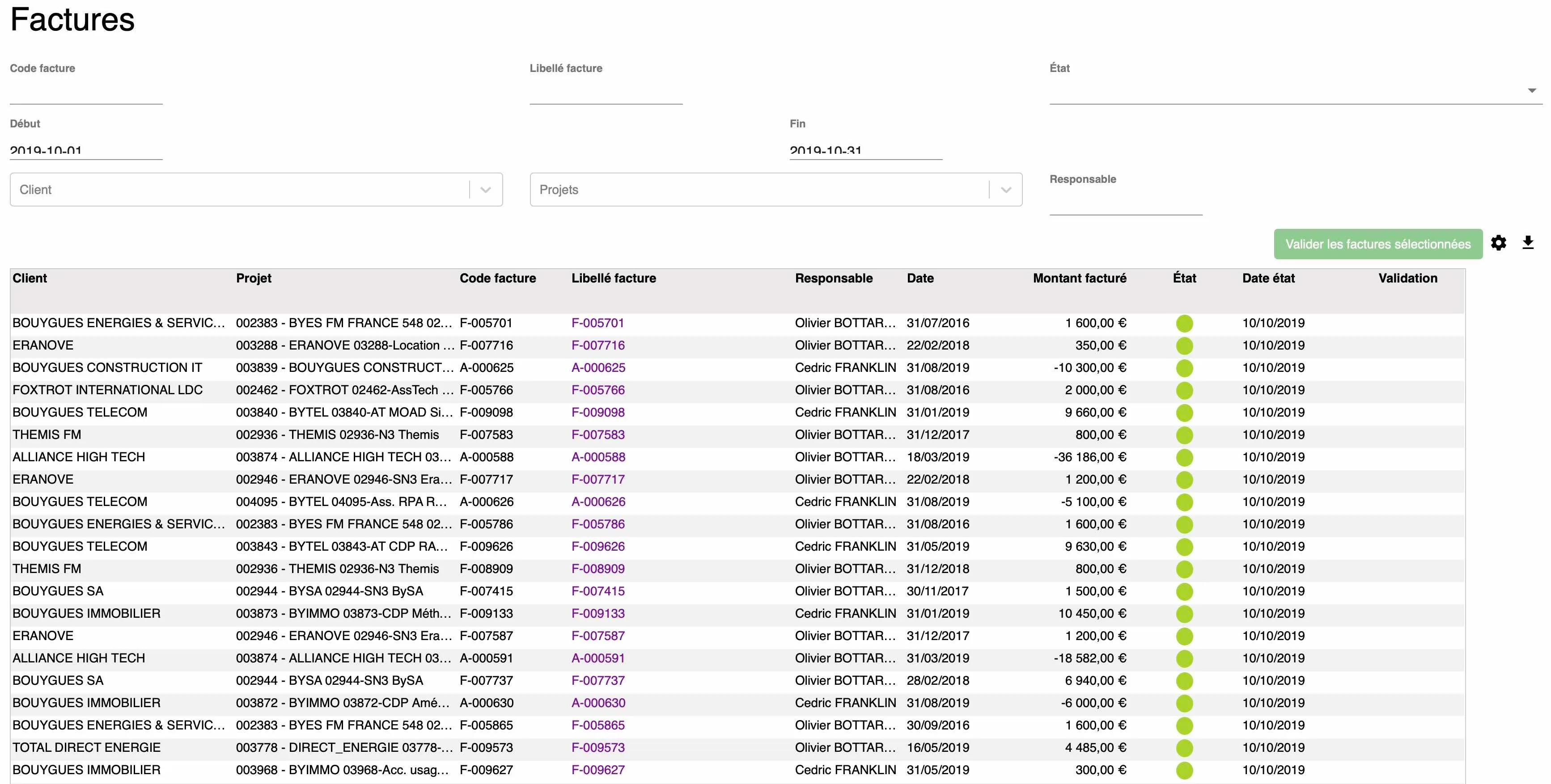
Task: Click Valider les factures sélectionnées button
Action: tap(1377, 244)
